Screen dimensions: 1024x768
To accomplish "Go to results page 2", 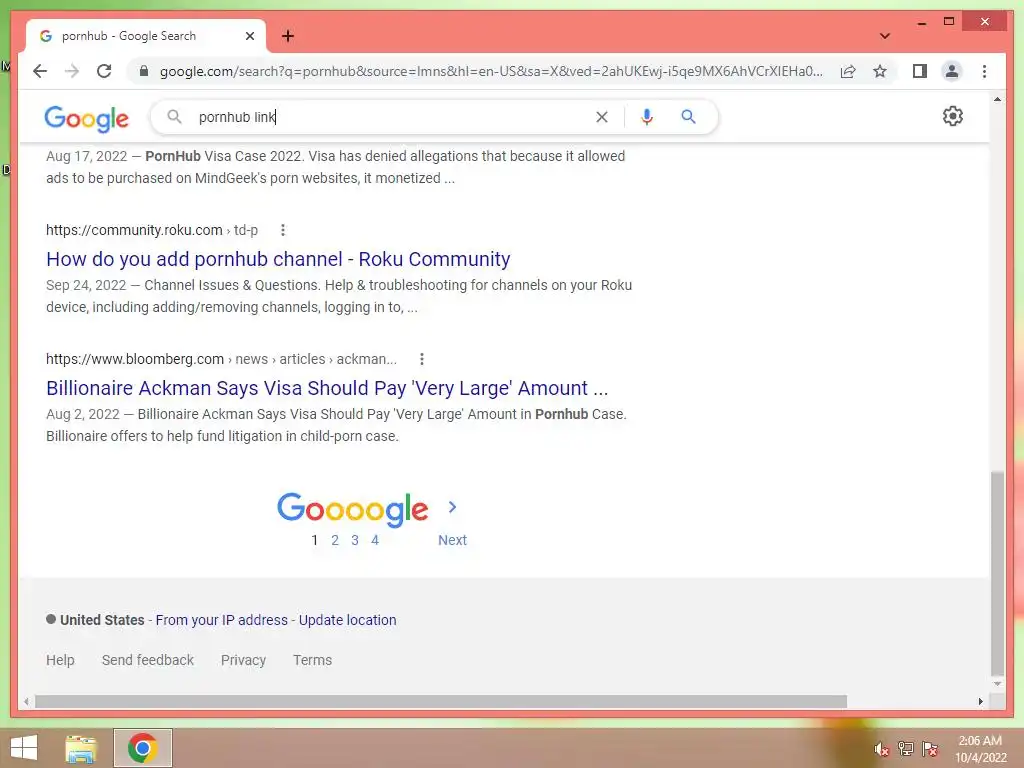I will 334,540.
